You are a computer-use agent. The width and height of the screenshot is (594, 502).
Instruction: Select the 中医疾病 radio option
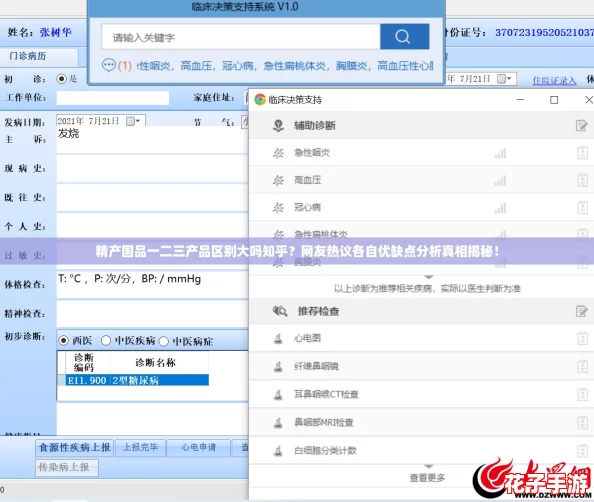coord(106,341)
